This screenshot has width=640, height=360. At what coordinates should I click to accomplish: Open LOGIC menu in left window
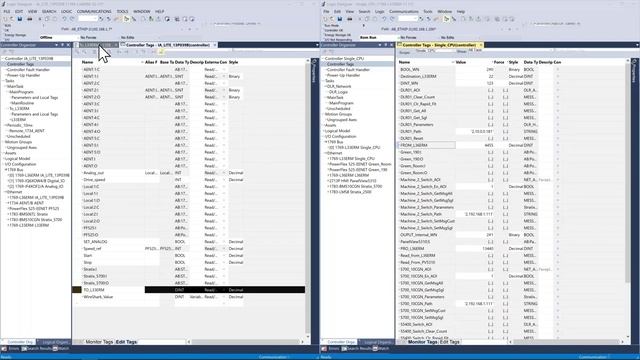[66, 11]
